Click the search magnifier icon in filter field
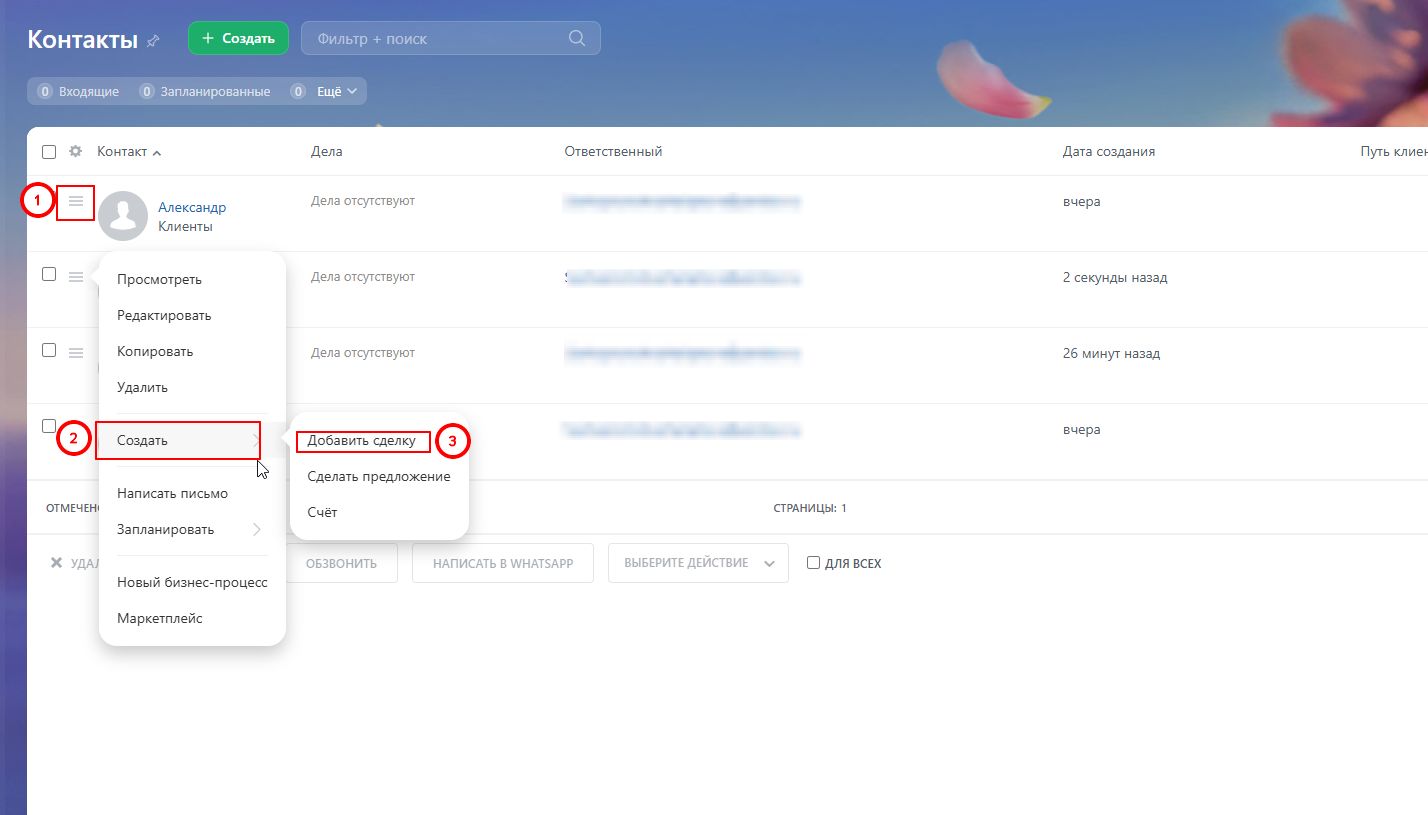 coord(576,39)
